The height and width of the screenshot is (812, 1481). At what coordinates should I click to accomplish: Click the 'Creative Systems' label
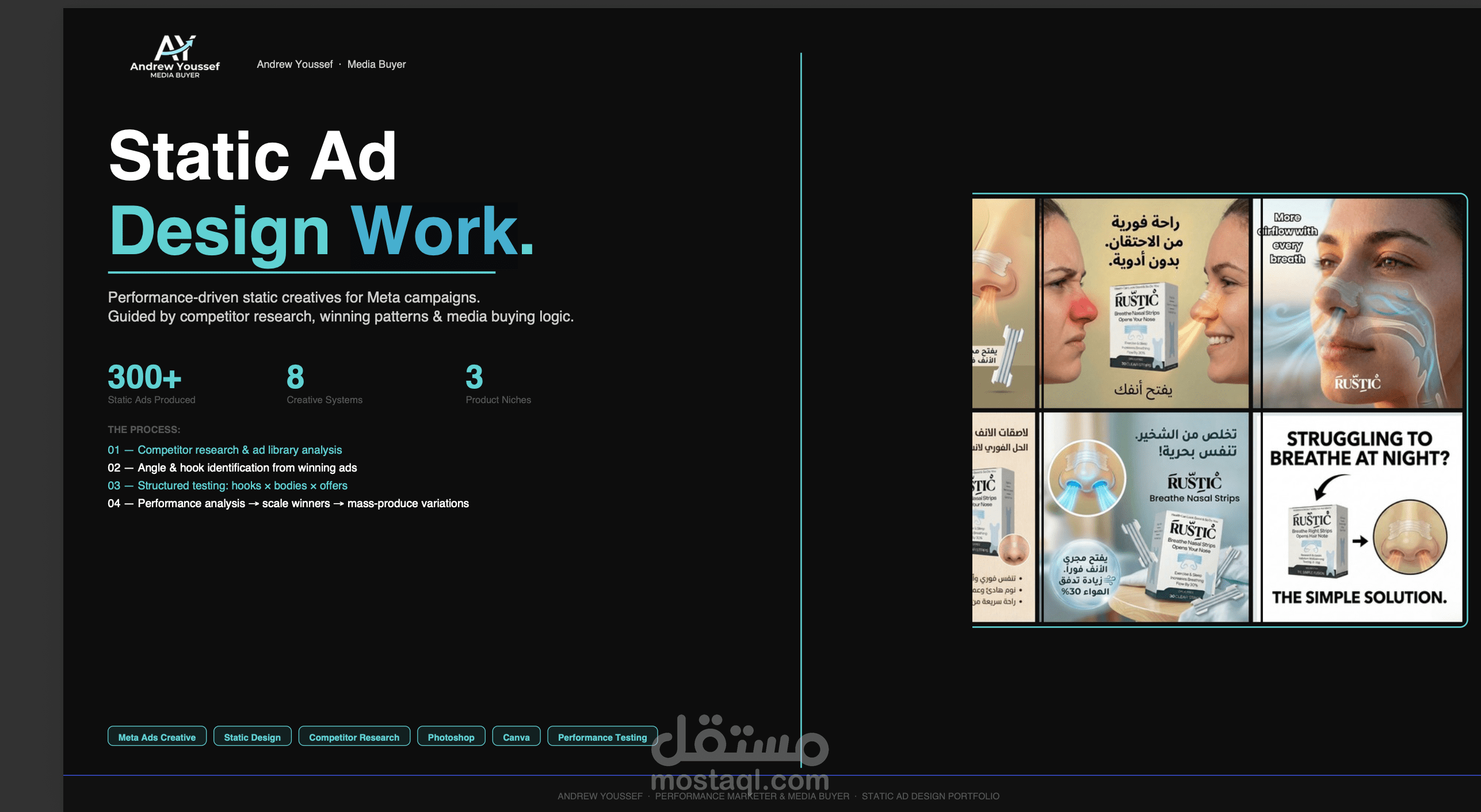pyautogui.click(x=325, y=400)
